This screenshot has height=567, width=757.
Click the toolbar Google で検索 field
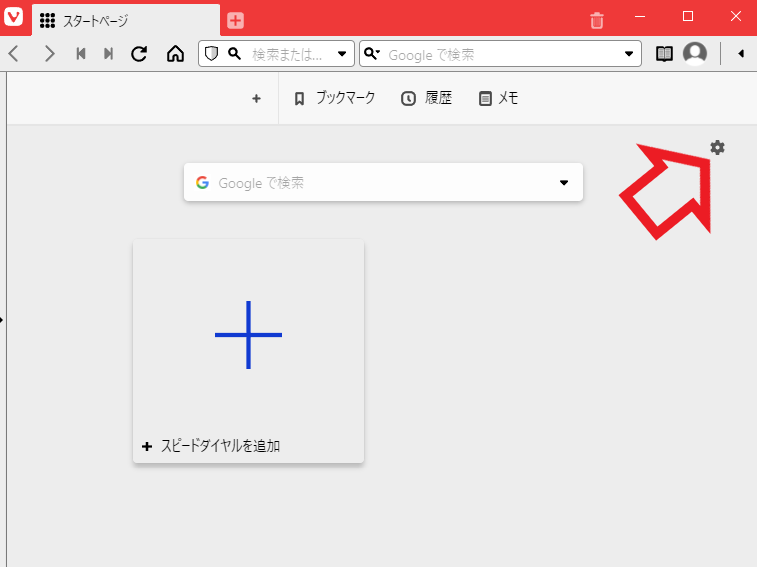pos(502,55)
